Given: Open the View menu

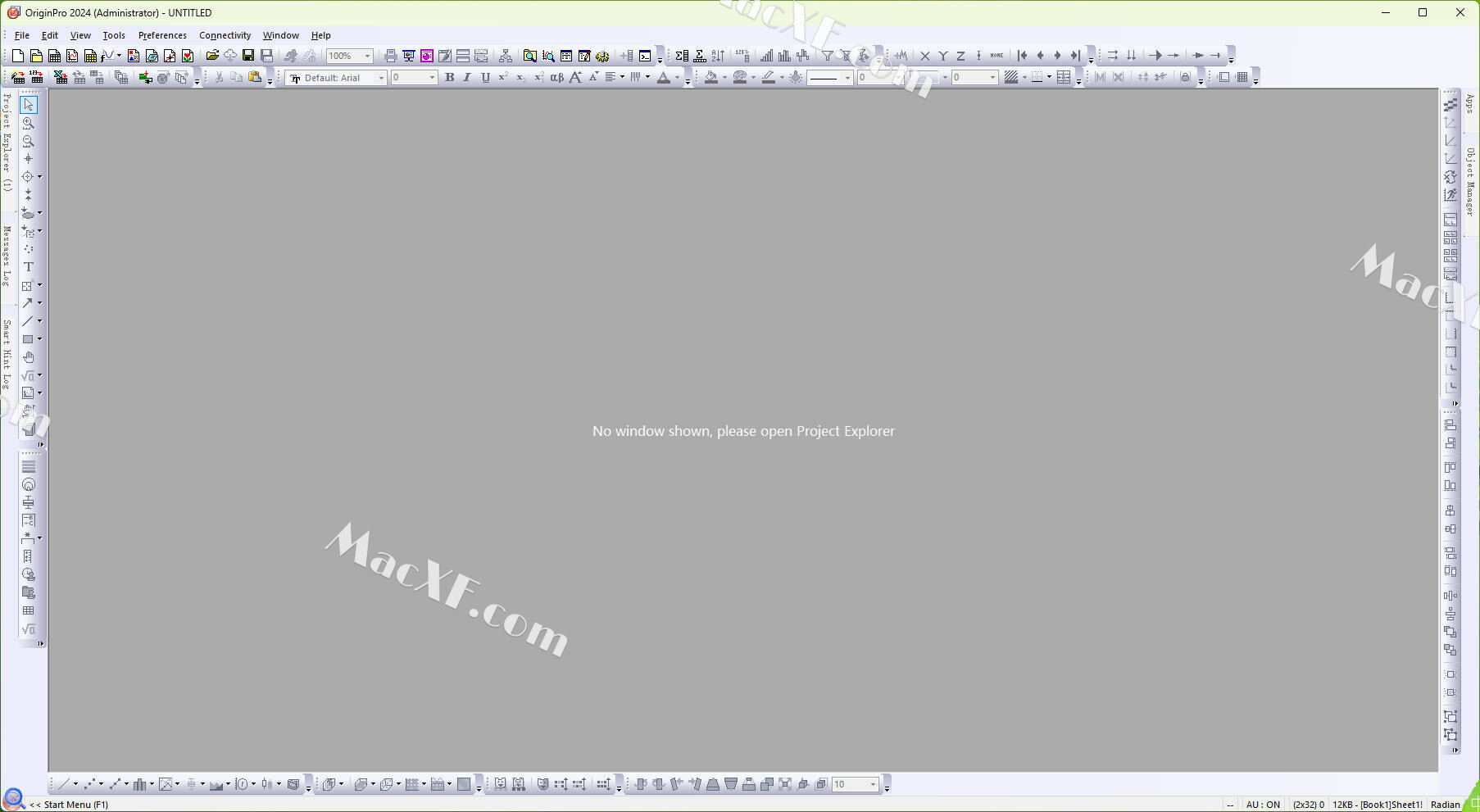Looking at the screenshot, I should [x=80, y=35].
